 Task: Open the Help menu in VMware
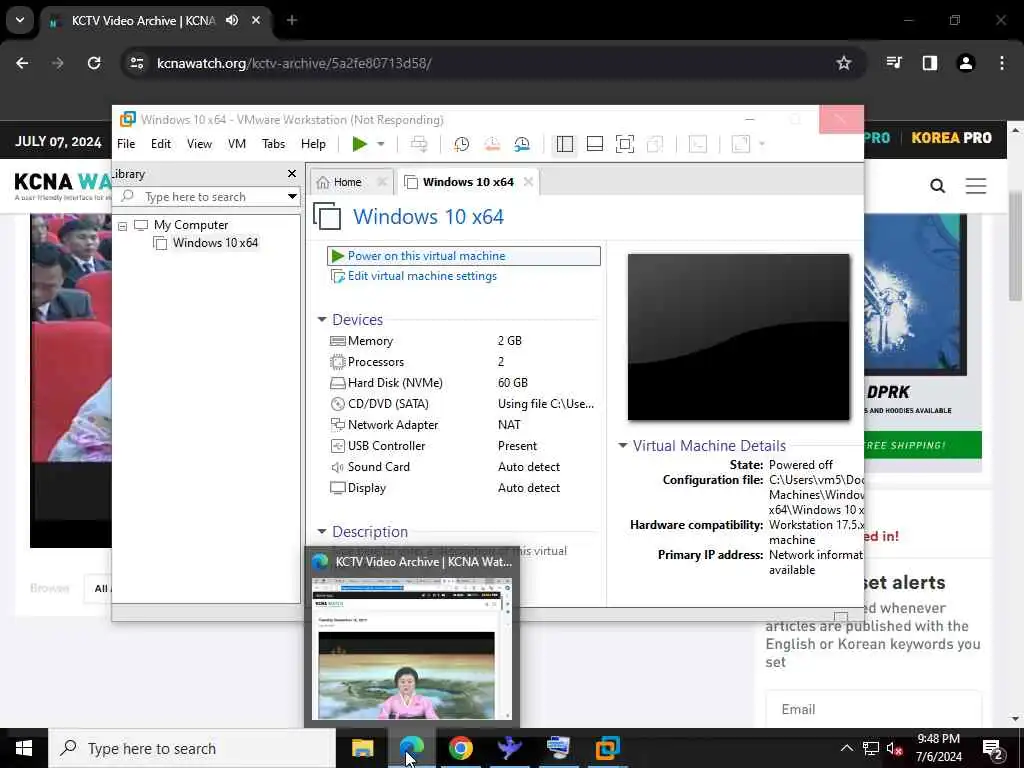(x=313, y=144)
